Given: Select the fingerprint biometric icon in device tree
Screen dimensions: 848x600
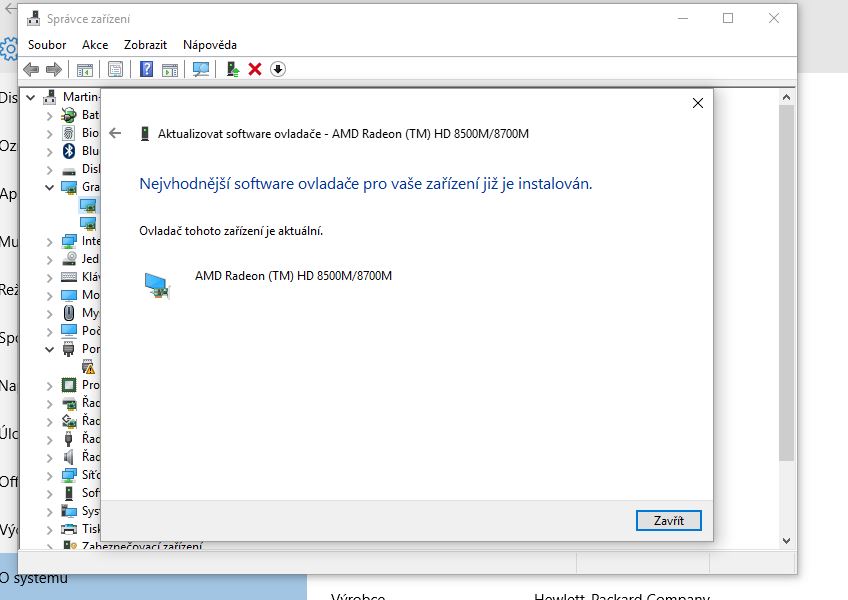Looking at the screenshot, I should (x=69, y=133).
